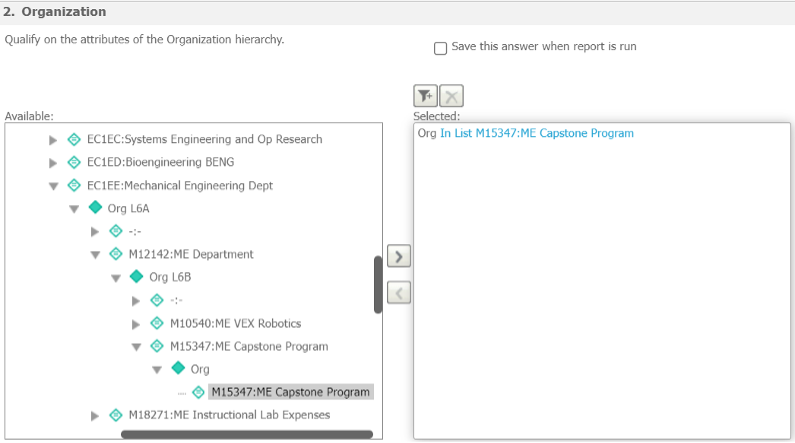Click the EC1EC attribute element icon
The image size is (795, 443).
pos(74,139)
